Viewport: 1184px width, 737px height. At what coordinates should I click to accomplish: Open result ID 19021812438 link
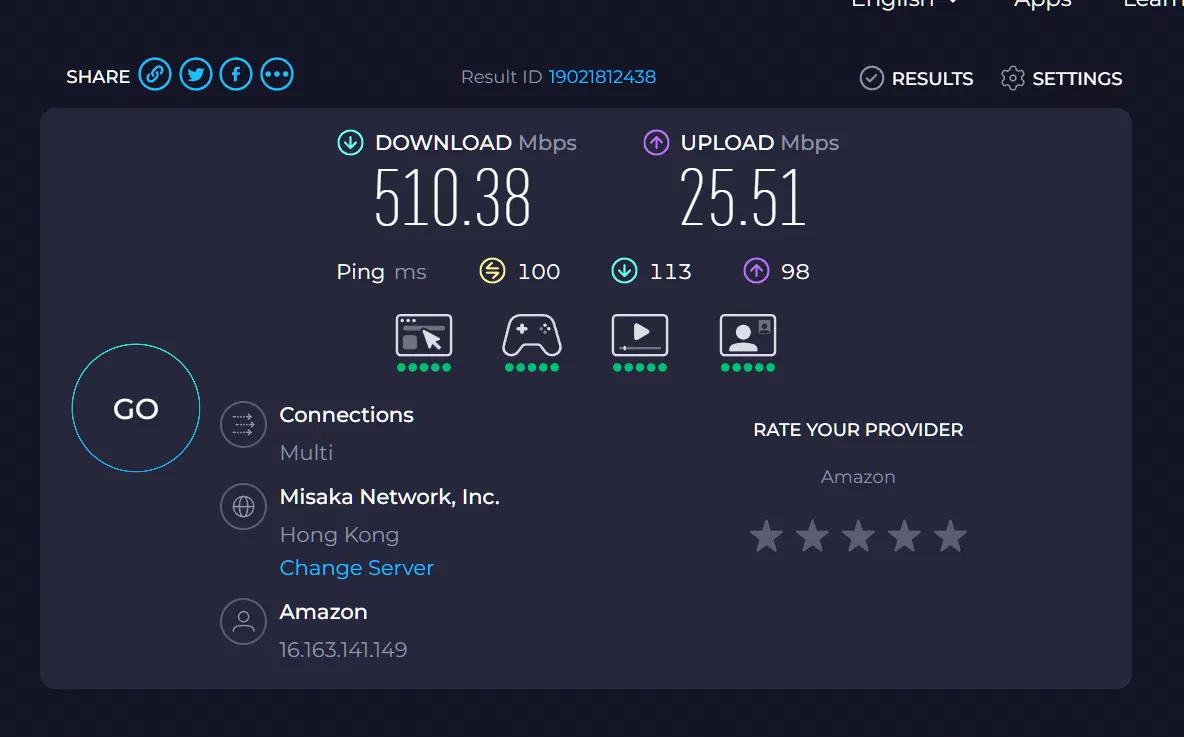click(602, 77)
